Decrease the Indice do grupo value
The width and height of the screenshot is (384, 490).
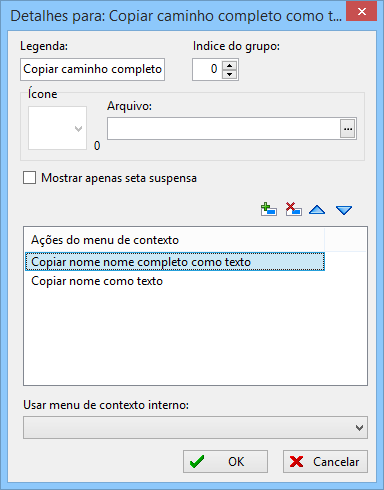(x=229, y=74)
